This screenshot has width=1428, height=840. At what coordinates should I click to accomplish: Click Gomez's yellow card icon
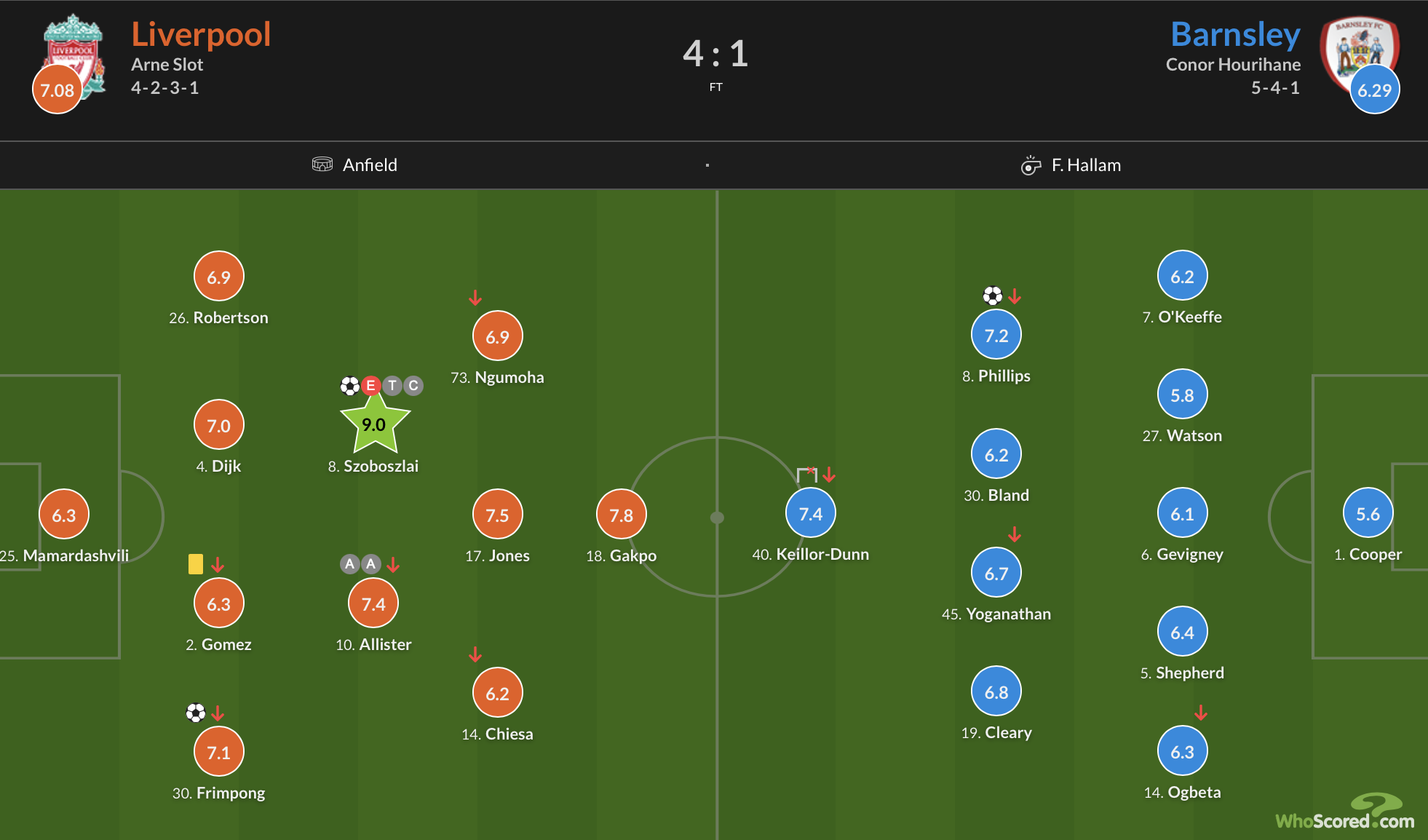[x=196, y=564]
